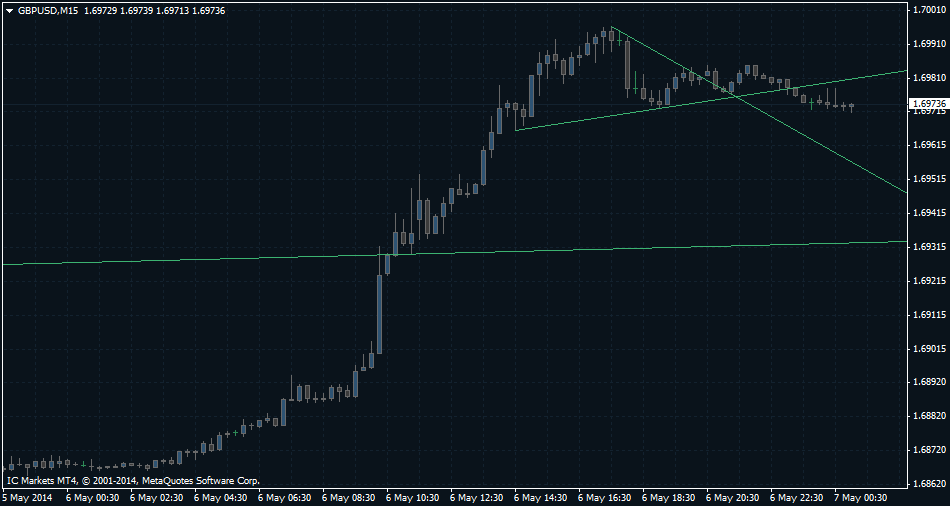Click the highest candle at the chart peak
This screenshot has height=506, width=950.
pyautogui.click(x=611, y=35)
